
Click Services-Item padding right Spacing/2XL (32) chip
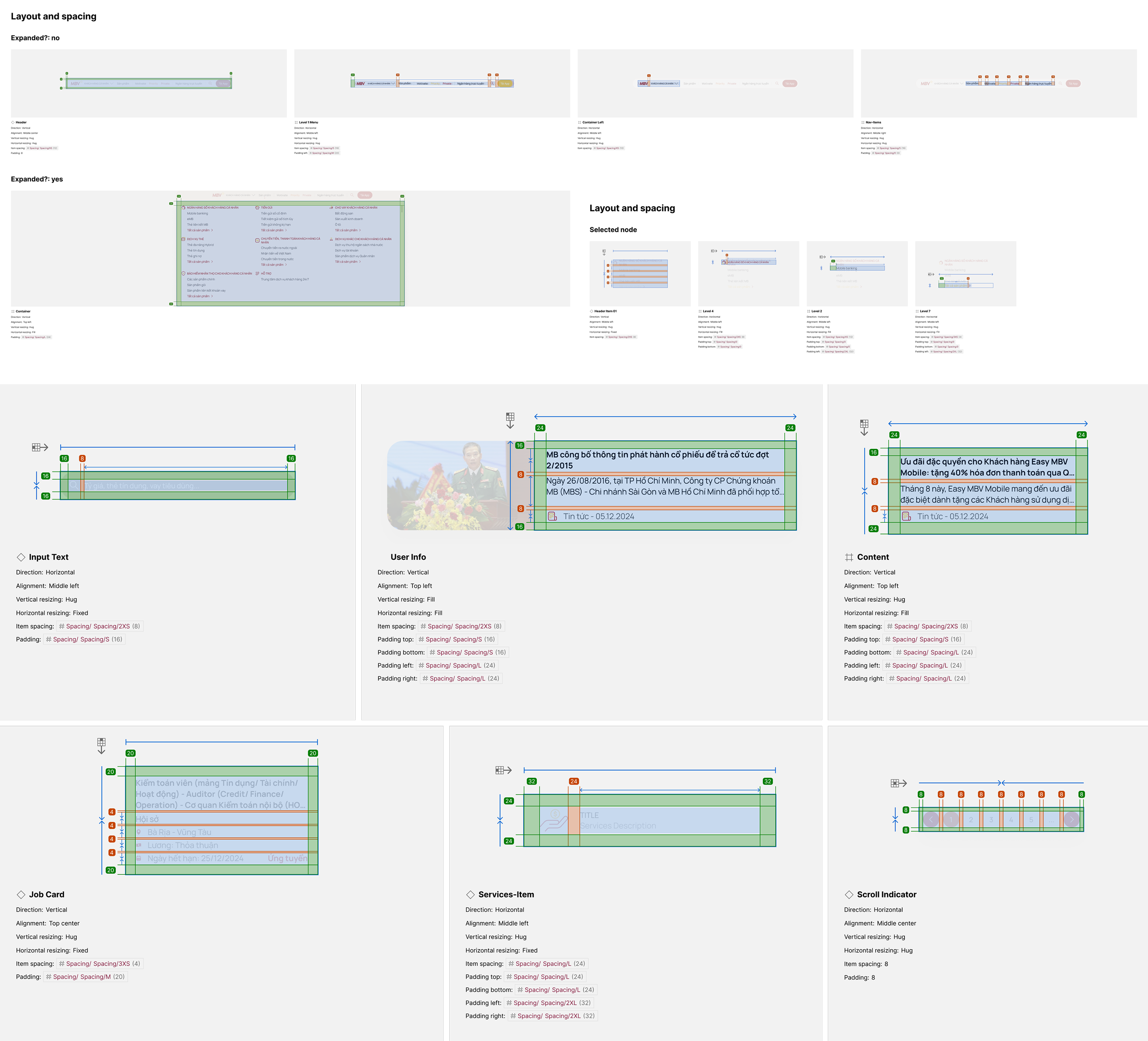click(552, 1016)
